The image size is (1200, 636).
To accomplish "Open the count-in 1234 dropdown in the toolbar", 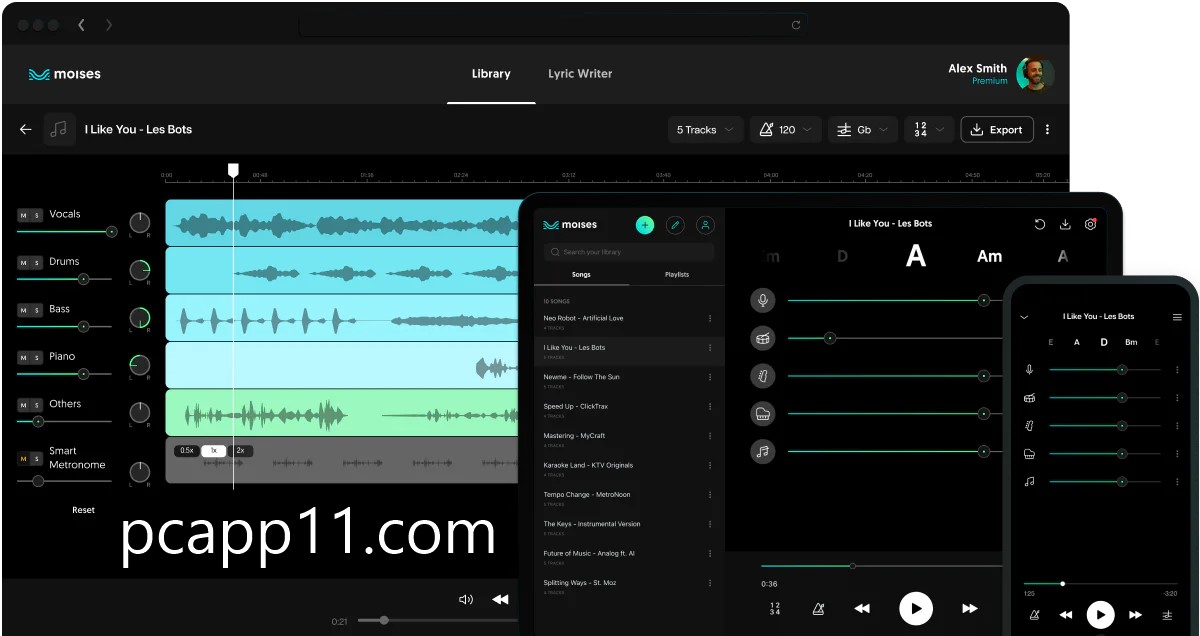I will (929, 130).
